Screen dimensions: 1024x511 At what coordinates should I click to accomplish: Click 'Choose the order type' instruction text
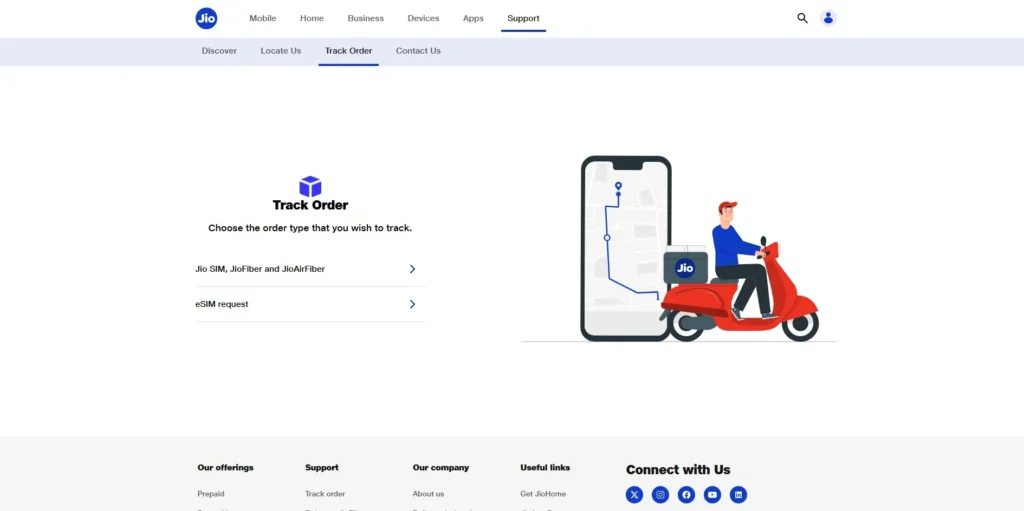[310, 229]
